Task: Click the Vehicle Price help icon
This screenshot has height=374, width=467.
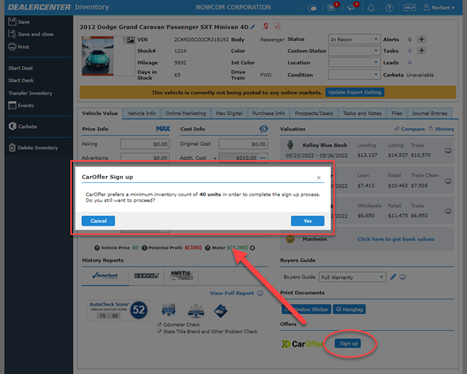Action: pos(97,248)
